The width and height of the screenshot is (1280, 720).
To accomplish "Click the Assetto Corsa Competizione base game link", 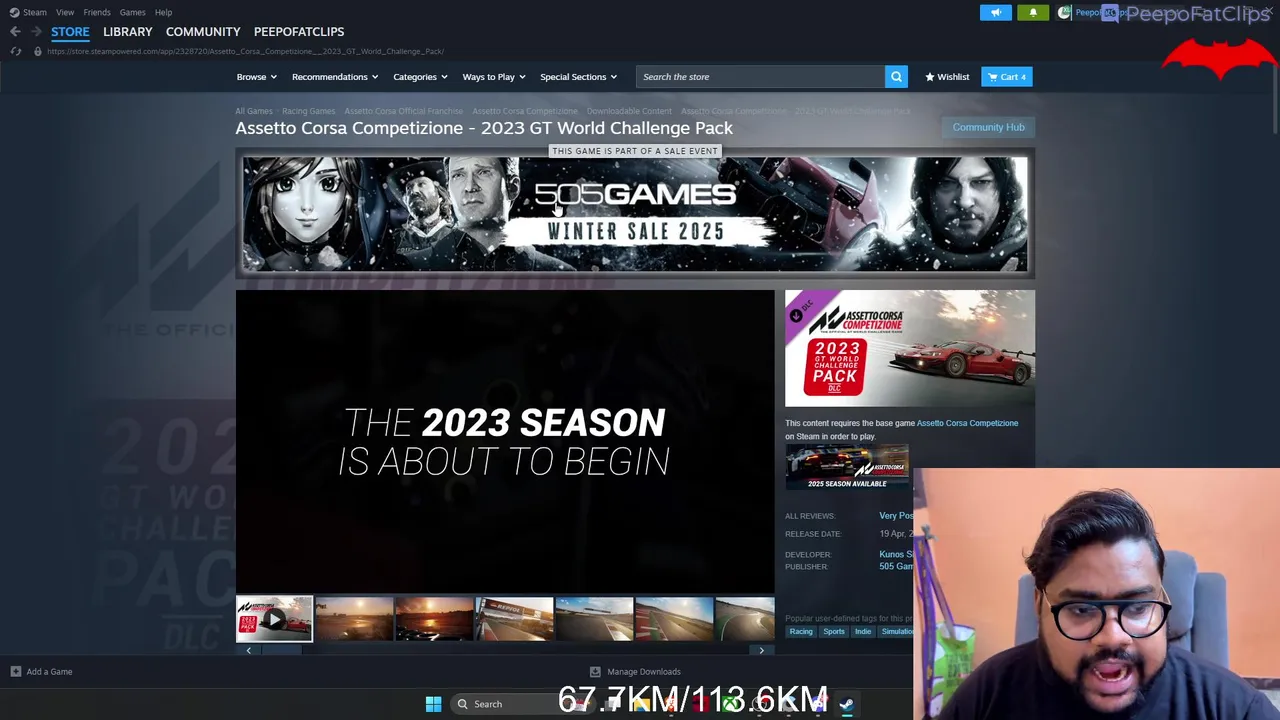I will coord(967,423).
